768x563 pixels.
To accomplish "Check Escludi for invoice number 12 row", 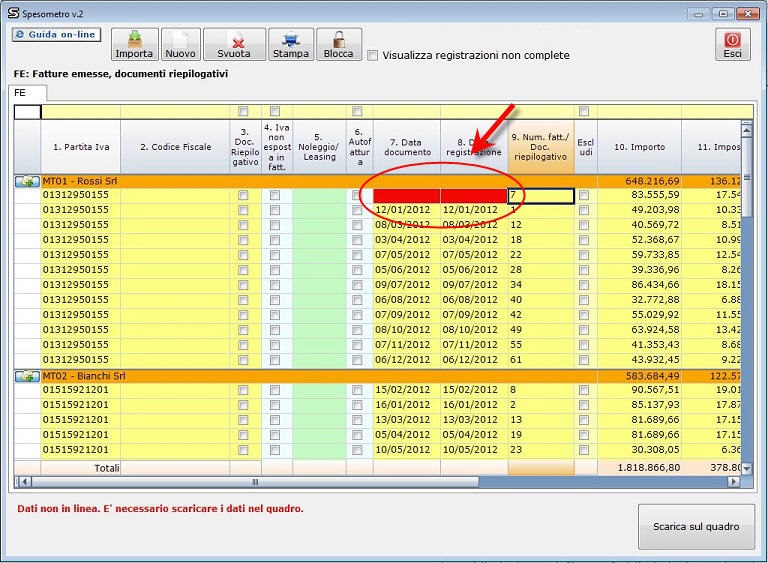I will click(584, 225).
